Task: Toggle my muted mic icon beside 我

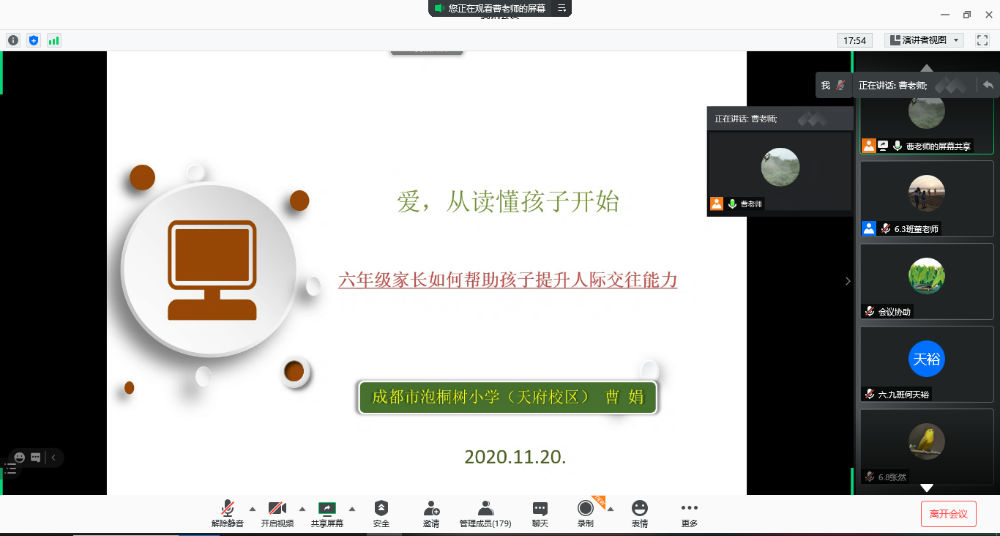Action: click(841, 85)
